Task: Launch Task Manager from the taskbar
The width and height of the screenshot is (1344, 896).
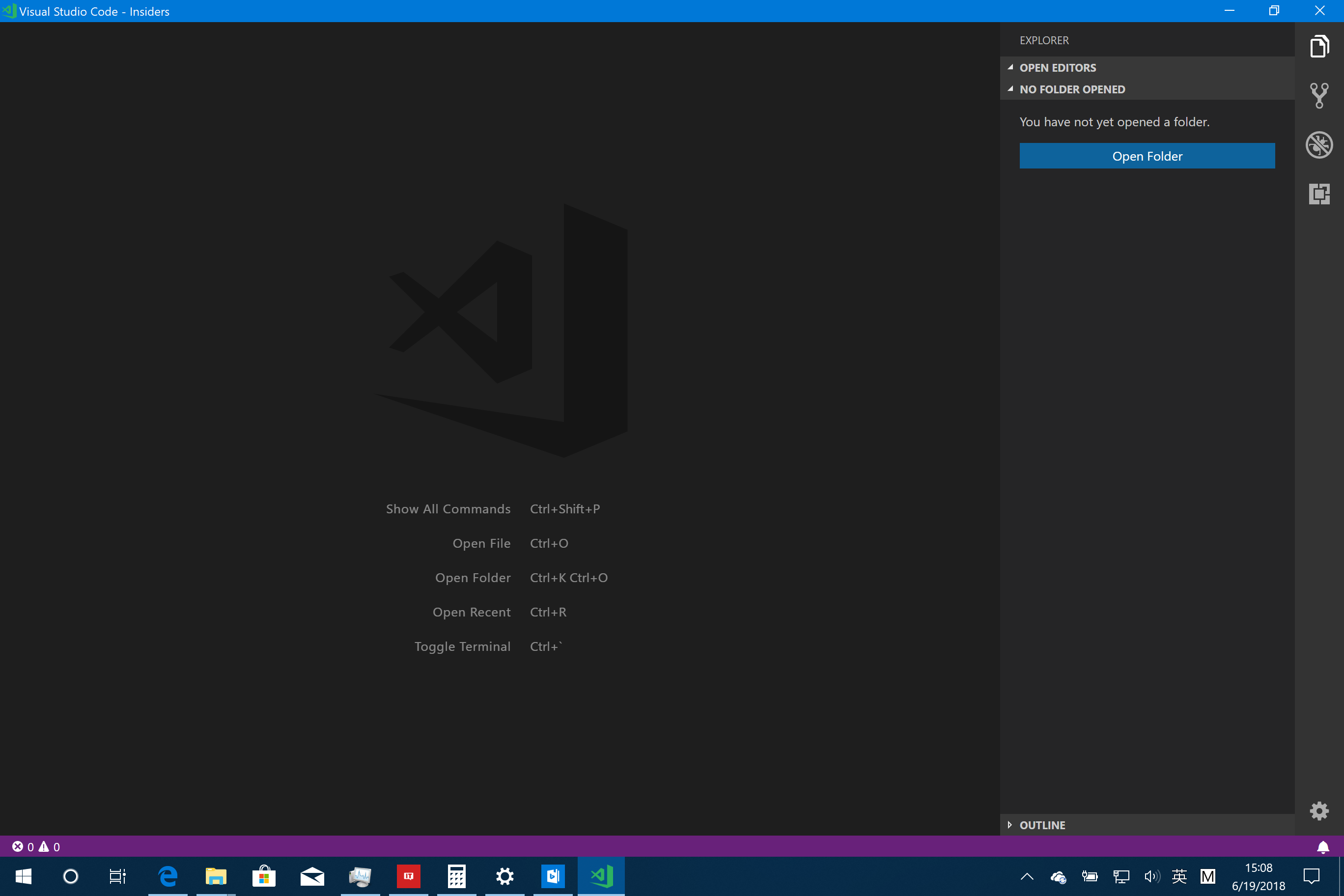Action: [x=360, y=876]
